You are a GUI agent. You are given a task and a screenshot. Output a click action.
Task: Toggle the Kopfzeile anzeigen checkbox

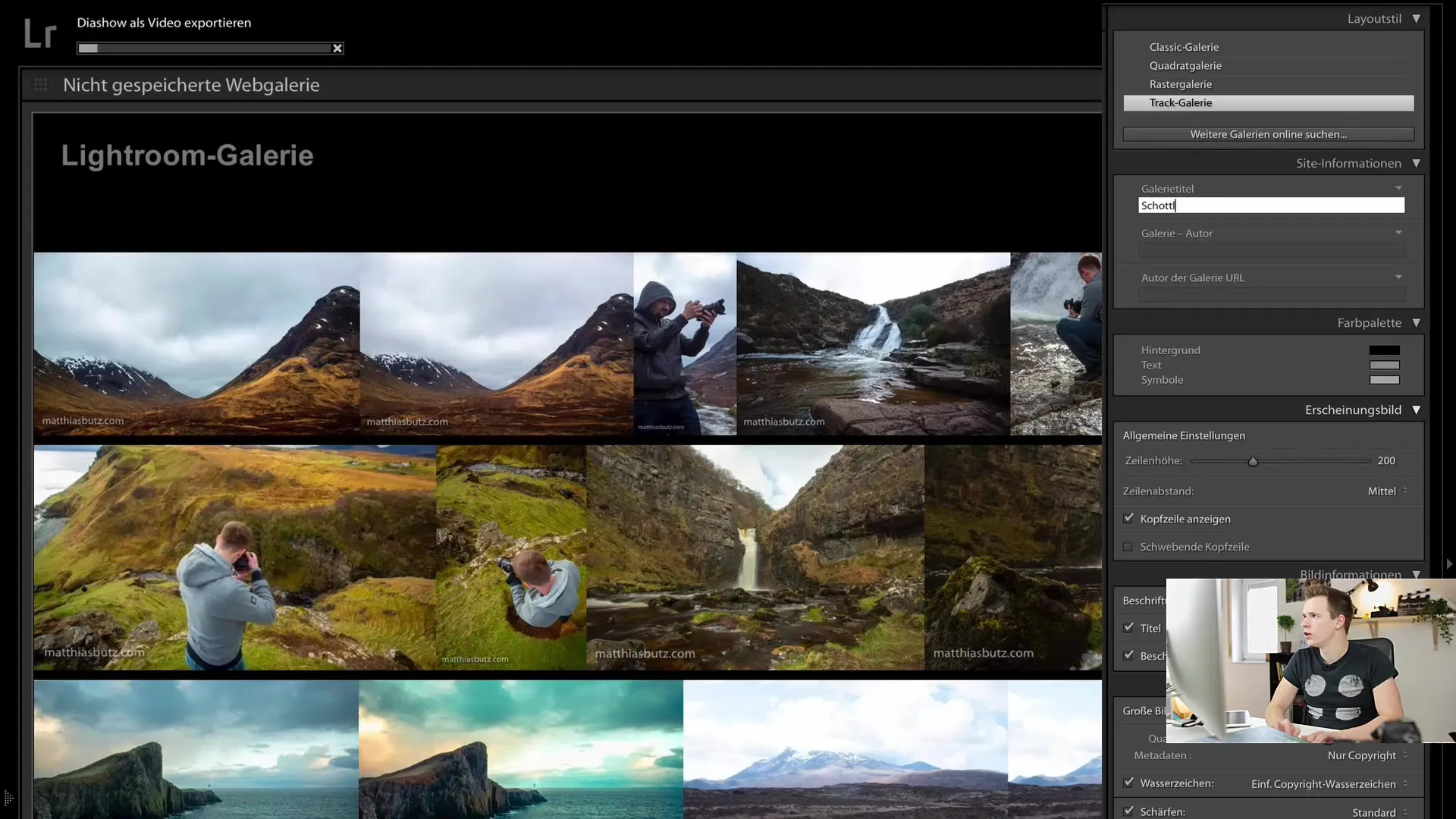1128,518
